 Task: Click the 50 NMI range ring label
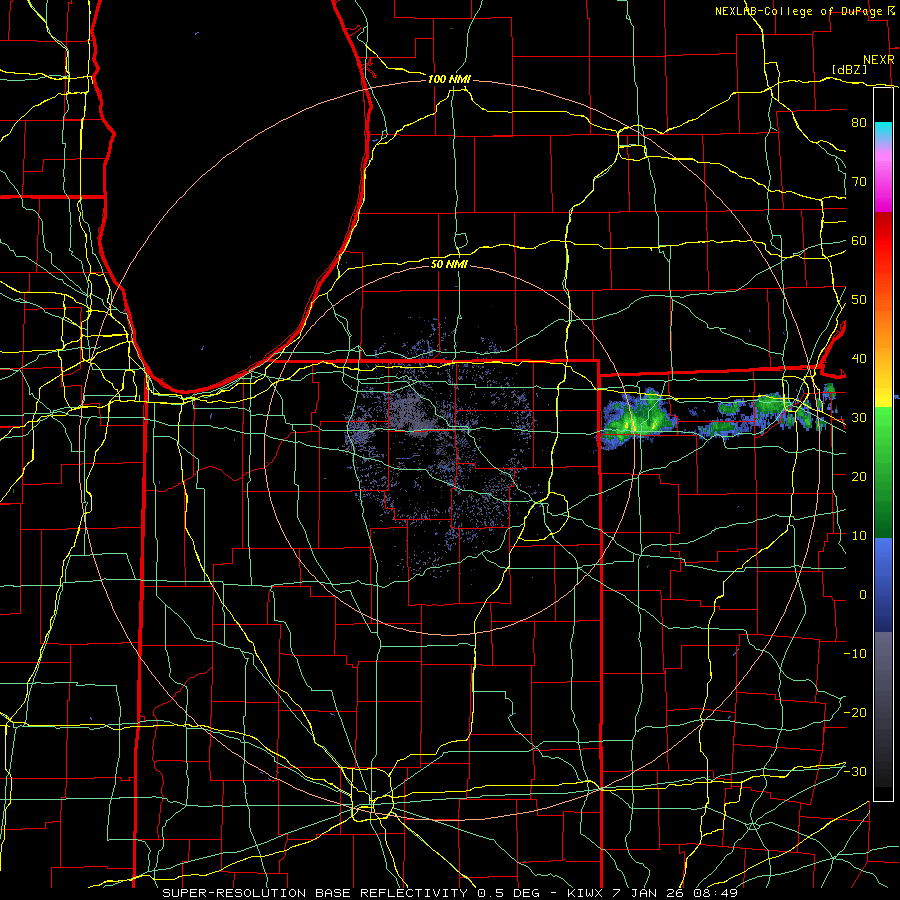(449, 264)
